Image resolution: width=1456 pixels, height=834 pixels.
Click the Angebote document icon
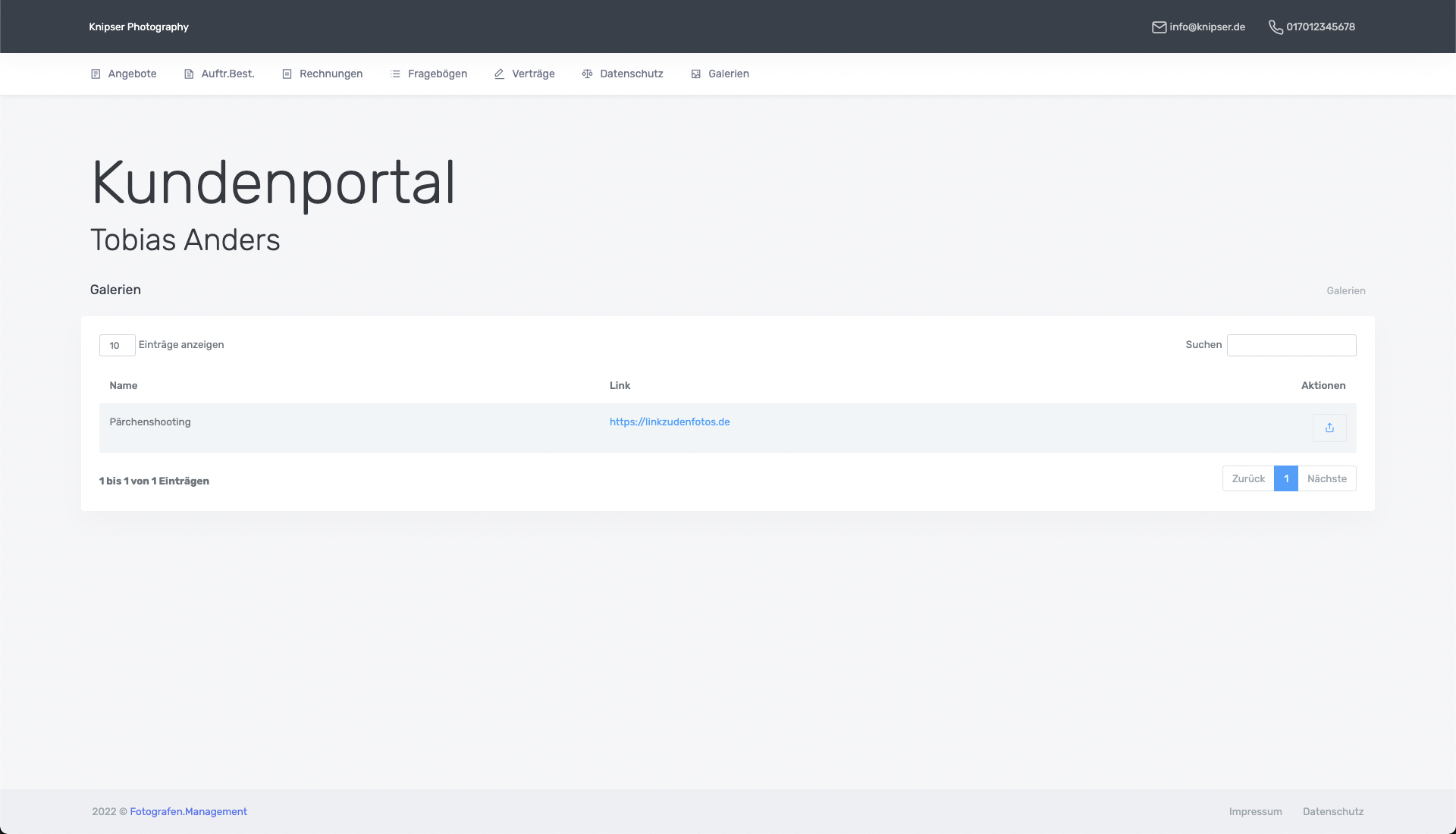tap(96, 74)
